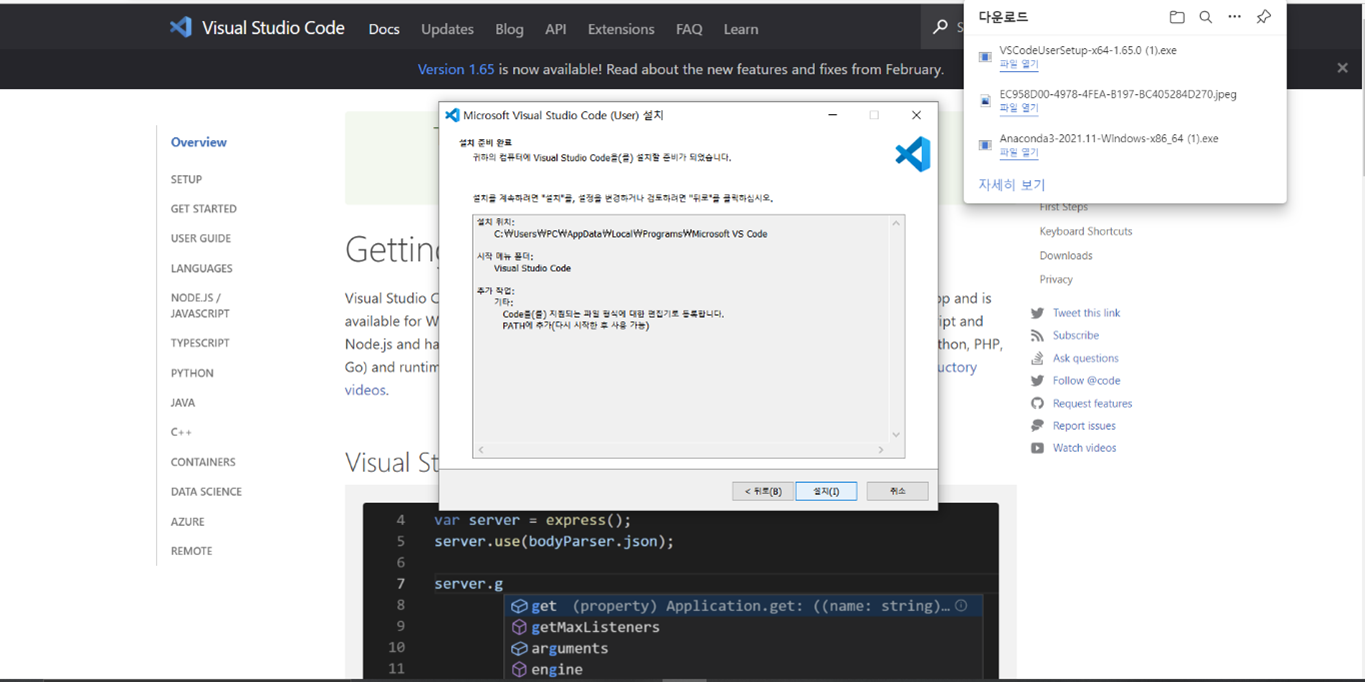The width and height of the screenshot is (1365, 682).
Task: Open the more options ellipsis in downloads panel
Action: tap(1234, 17)
